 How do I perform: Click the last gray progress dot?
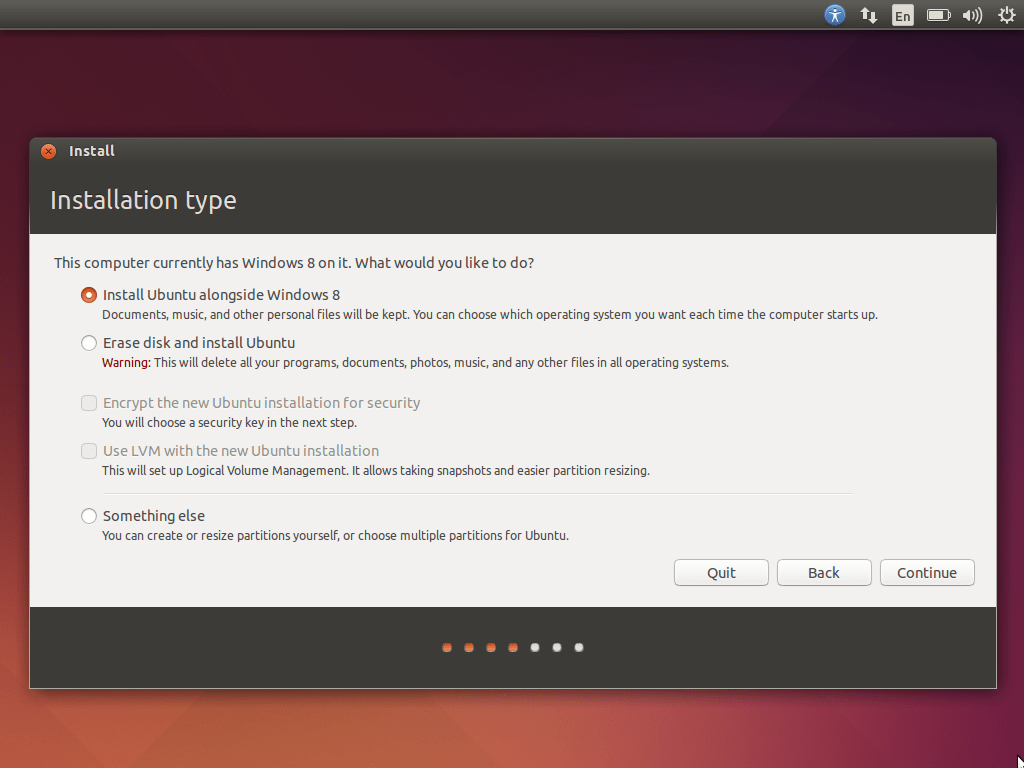pos(578,647)
